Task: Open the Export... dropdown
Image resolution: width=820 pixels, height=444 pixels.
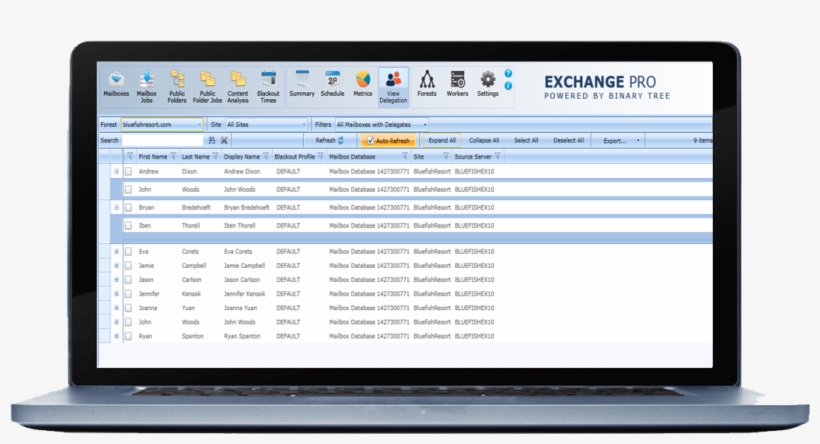Action: point(621,141)
